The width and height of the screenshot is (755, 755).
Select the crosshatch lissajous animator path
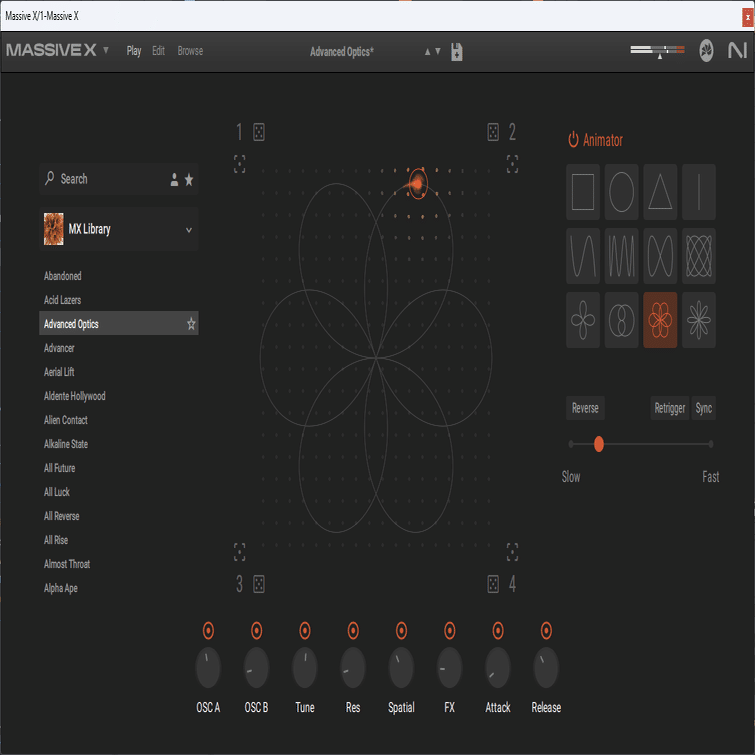pyautogui.click(x=698, y=256)
